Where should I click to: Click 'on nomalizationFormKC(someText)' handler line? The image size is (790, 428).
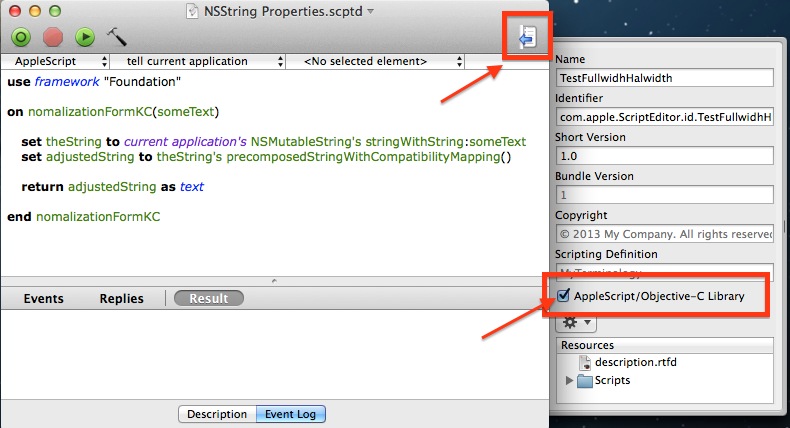[x=113, y=112]
